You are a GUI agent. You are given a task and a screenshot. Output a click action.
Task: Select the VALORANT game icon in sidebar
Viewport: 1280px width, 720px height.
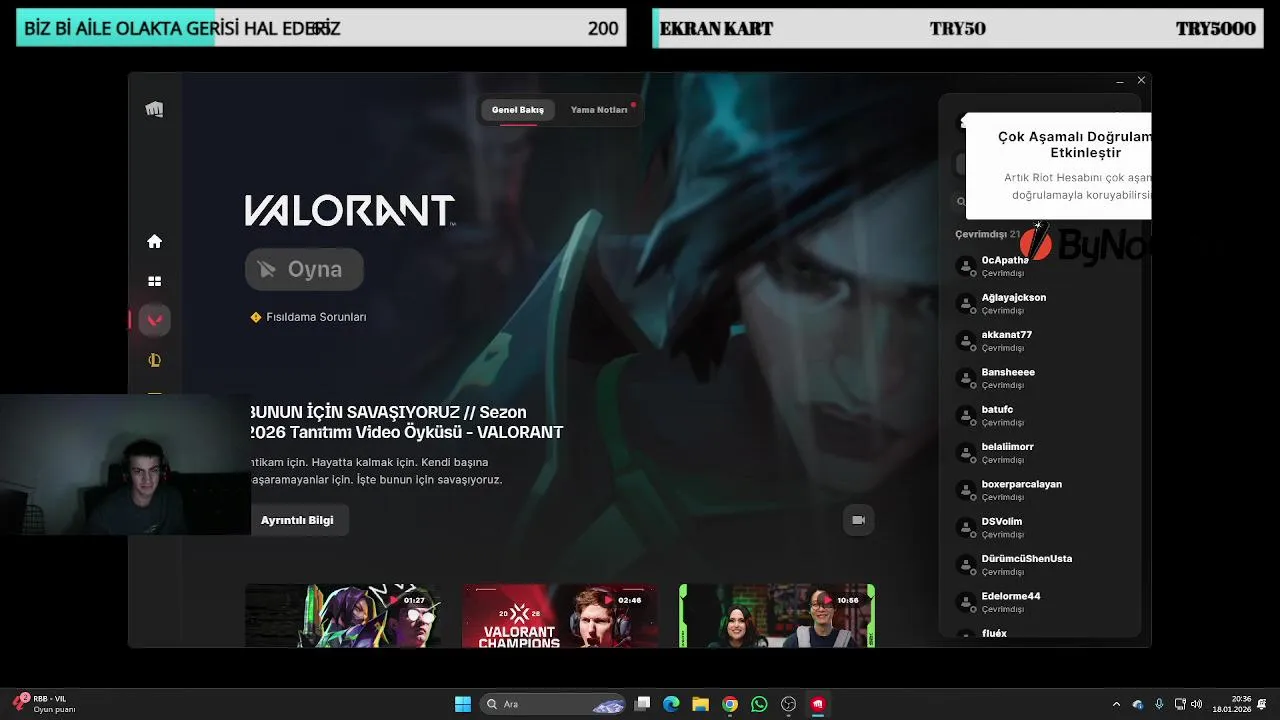[154, 320]
